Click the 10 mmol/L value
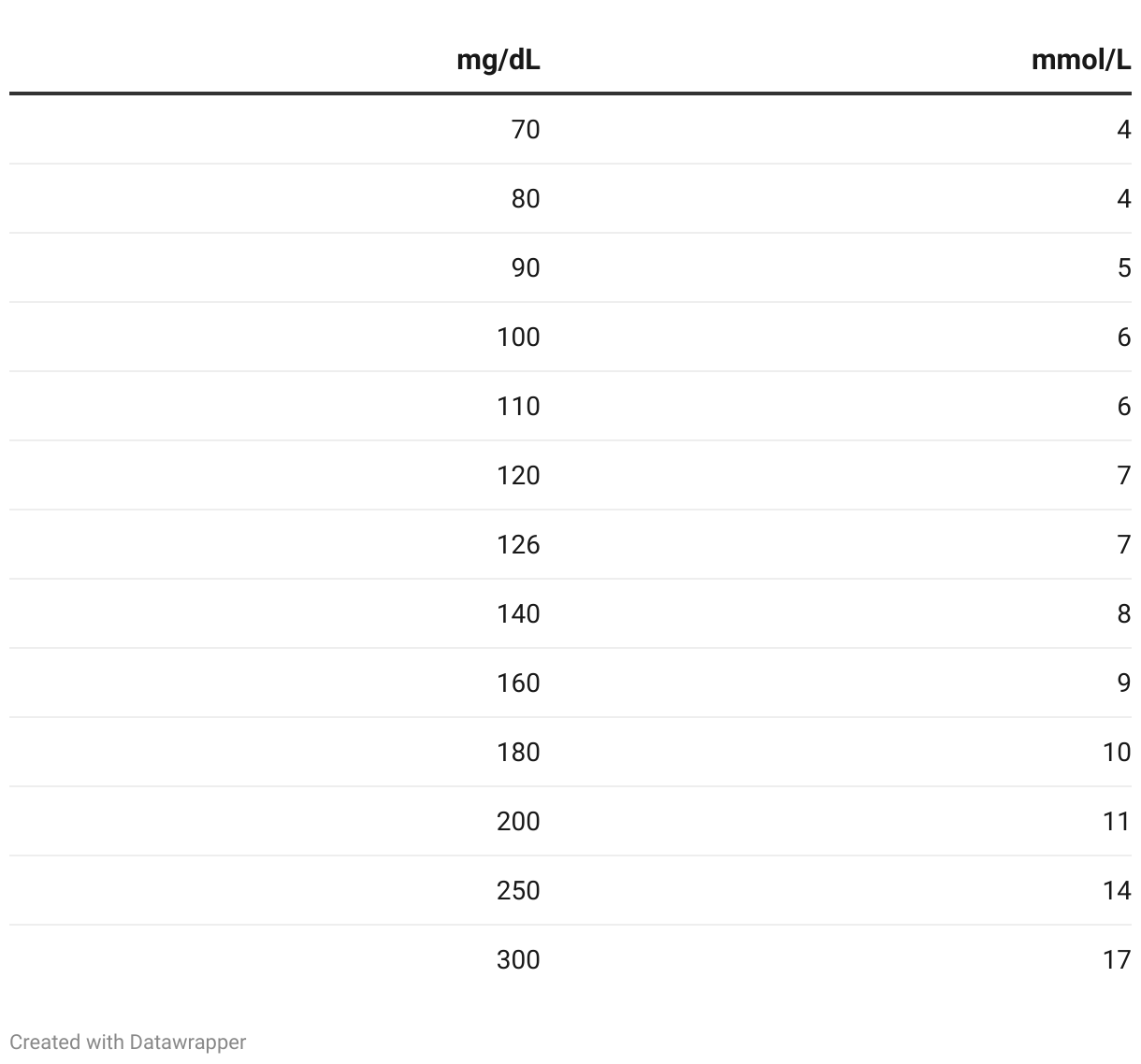This screenshot has height=1064, width=1141. (1117, 752)
